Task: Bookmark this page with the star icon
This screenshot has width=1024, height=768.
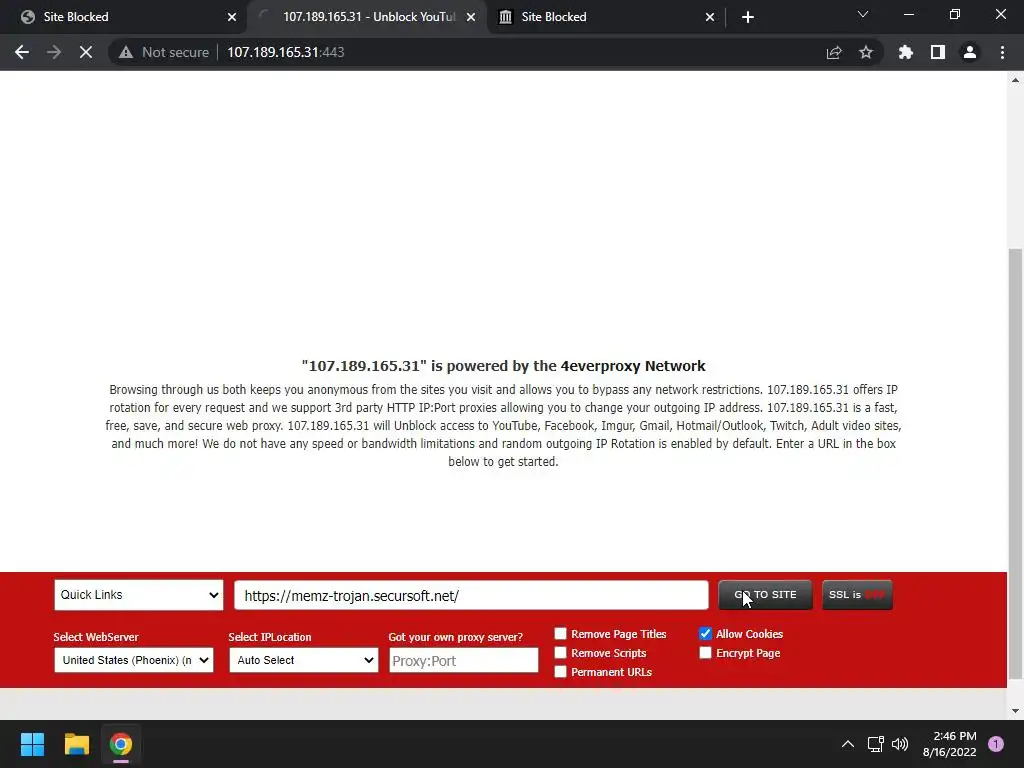Action: coord(866,52)
